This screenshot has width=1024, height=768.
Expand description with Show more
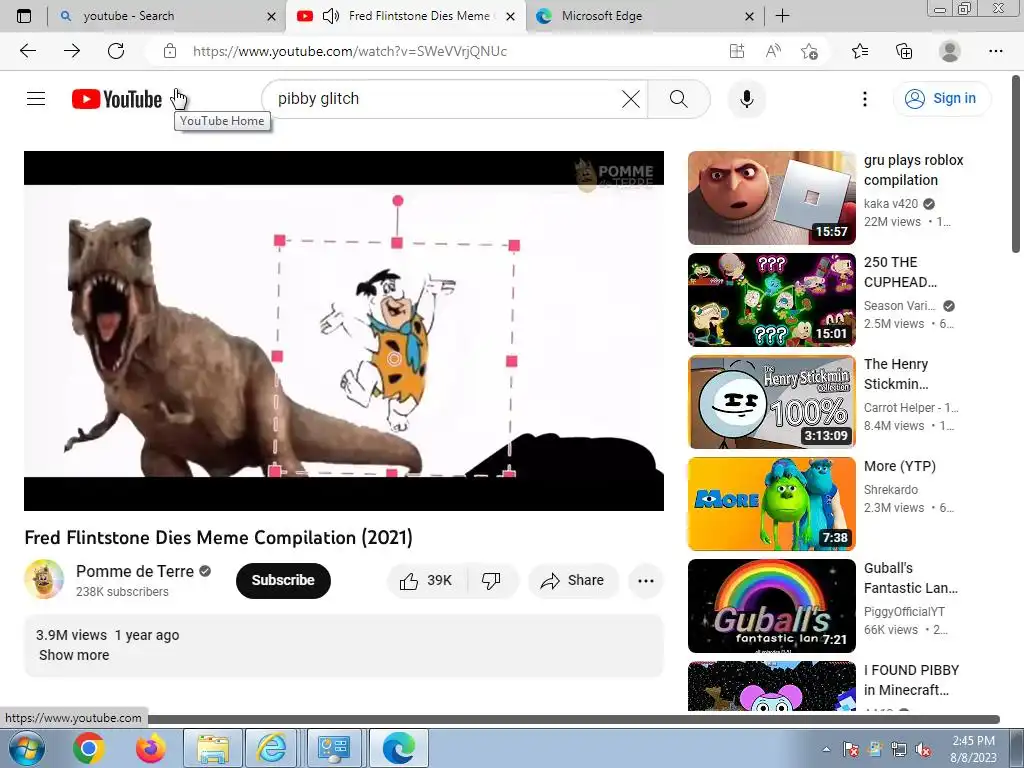(x=74, y=655)
